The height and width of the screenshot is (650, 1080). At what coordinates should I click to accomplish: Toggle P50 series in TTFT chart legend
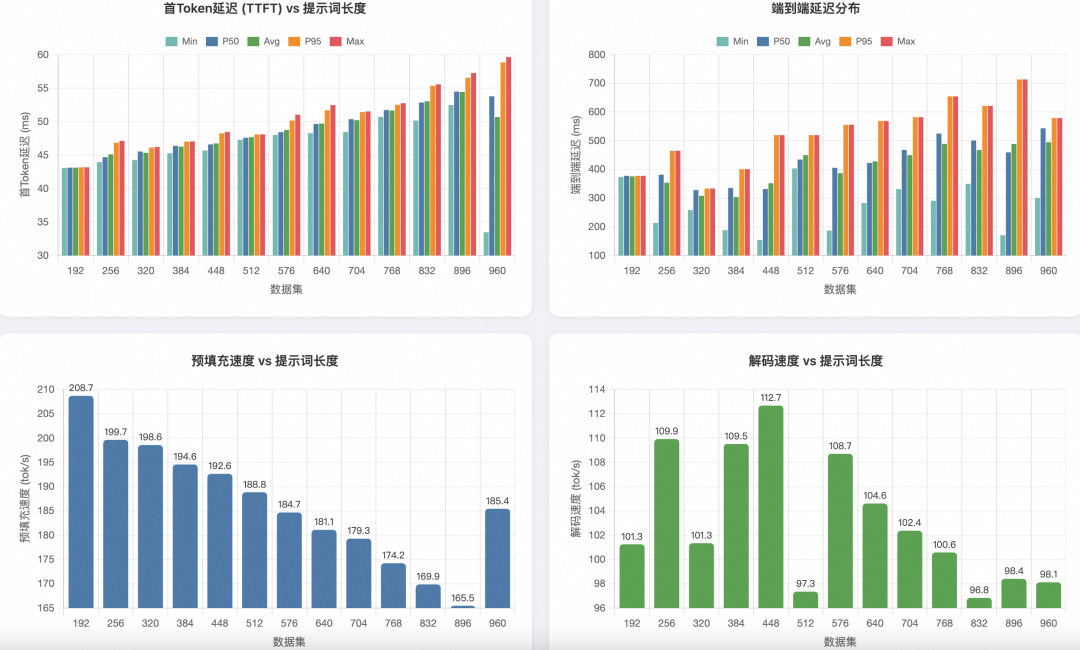click(x=222, y=41)
